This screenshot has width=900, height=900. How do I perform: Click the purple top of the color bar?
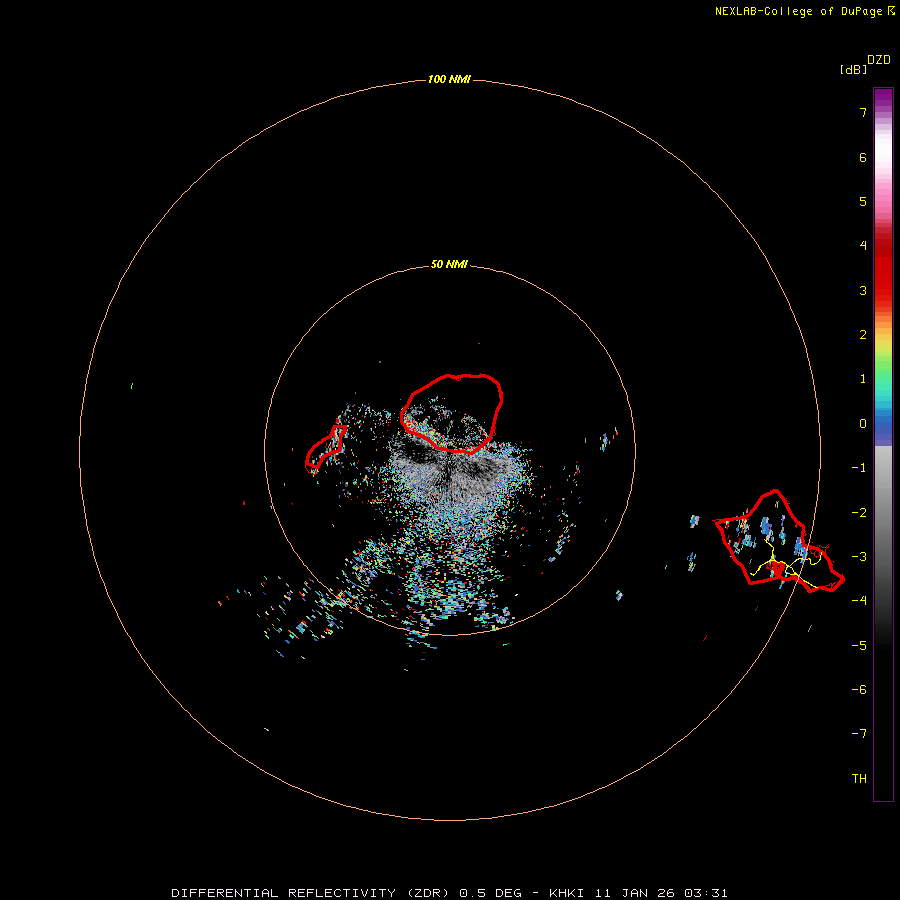883,99
